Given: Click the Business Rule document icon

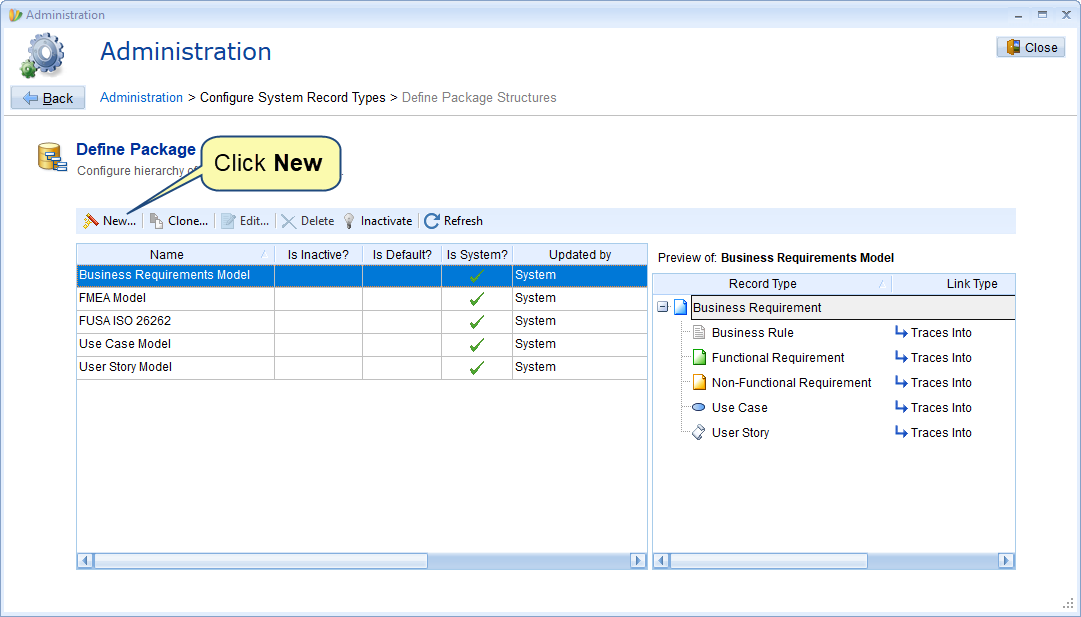Looking at the screenshot, I should (699, 332).
